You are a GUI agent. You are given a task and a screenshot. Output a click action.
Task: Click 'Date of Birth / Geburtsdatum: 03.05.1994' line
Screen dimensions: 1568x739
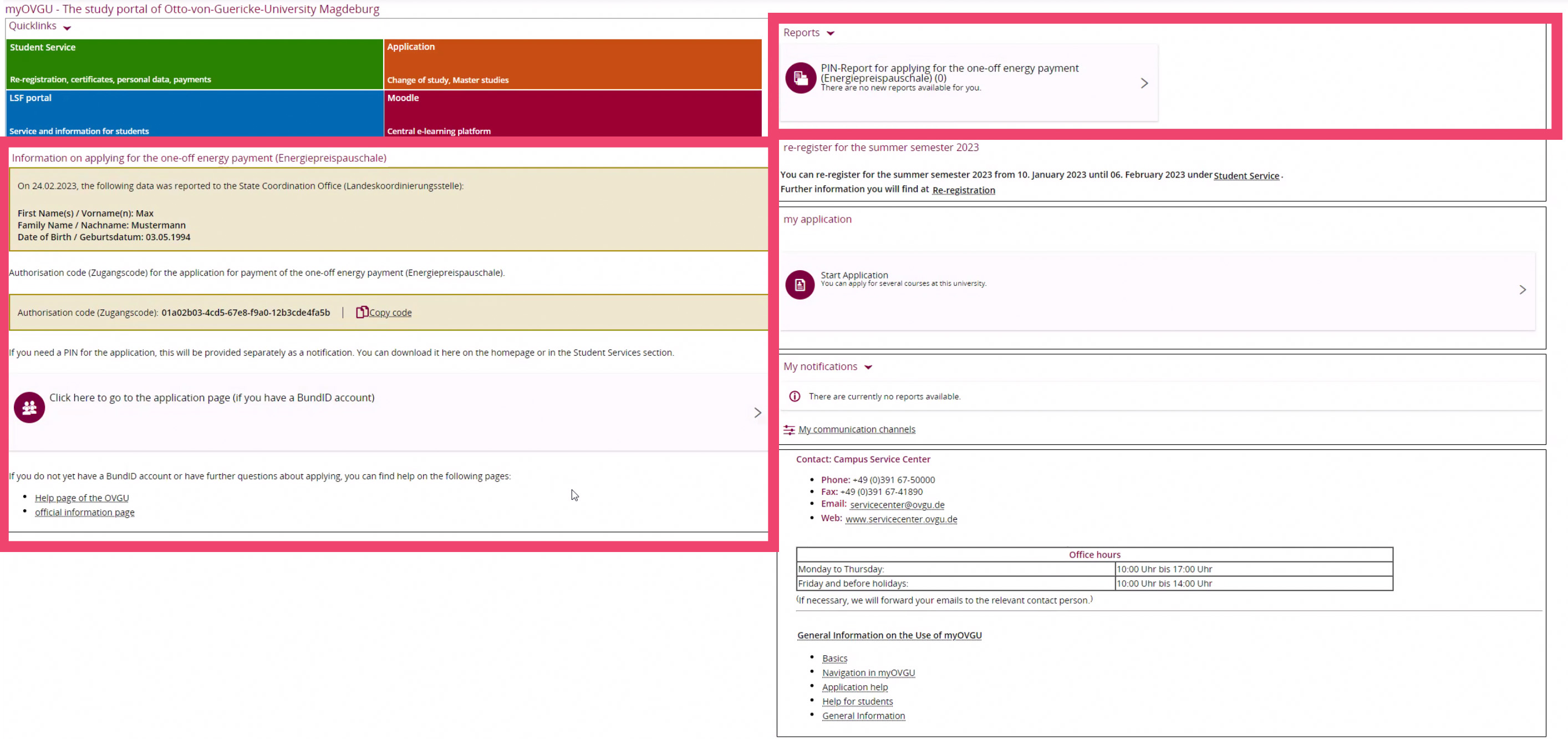(104, 237)
